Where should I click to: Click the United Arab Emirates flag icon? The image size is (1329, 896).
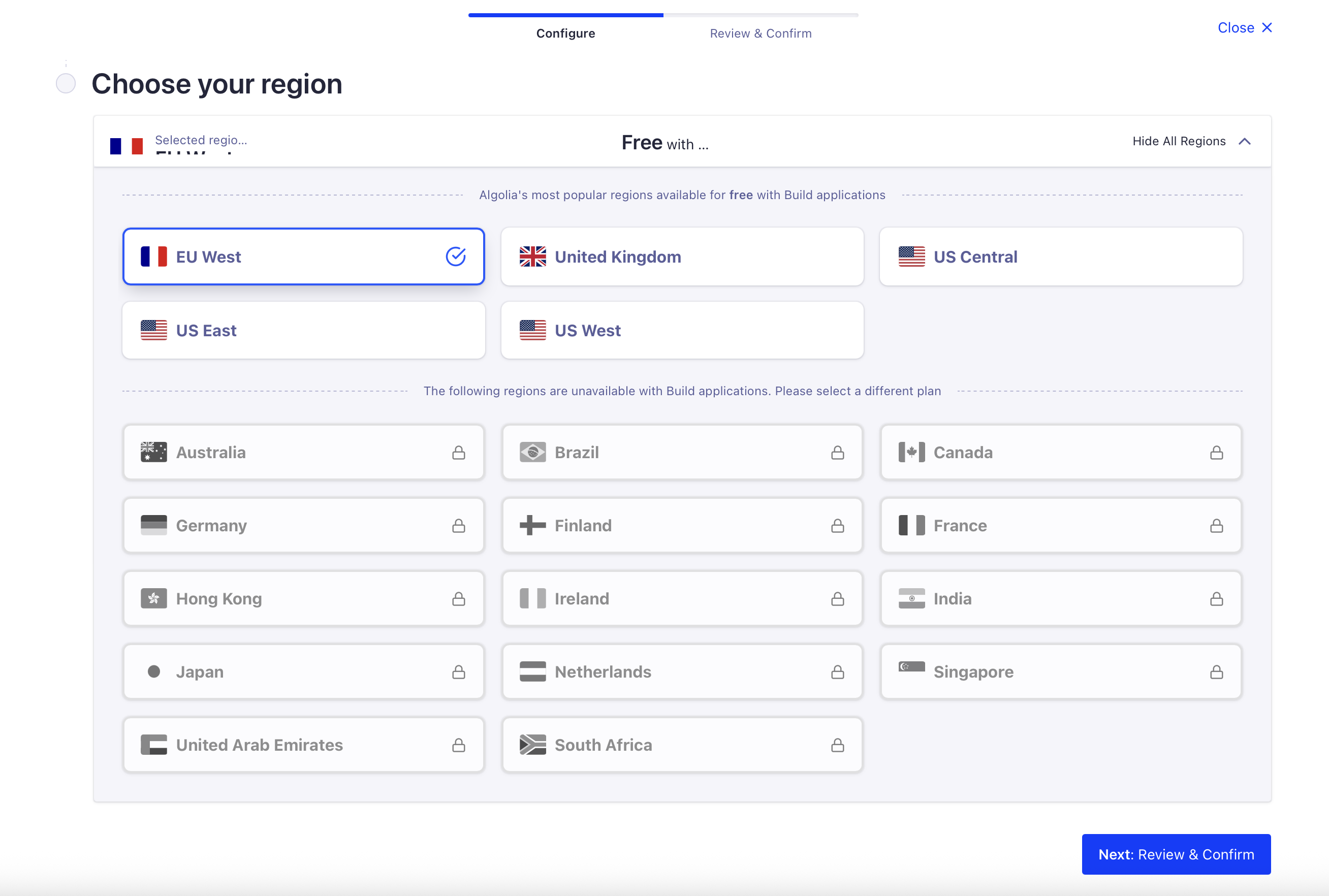154,745
